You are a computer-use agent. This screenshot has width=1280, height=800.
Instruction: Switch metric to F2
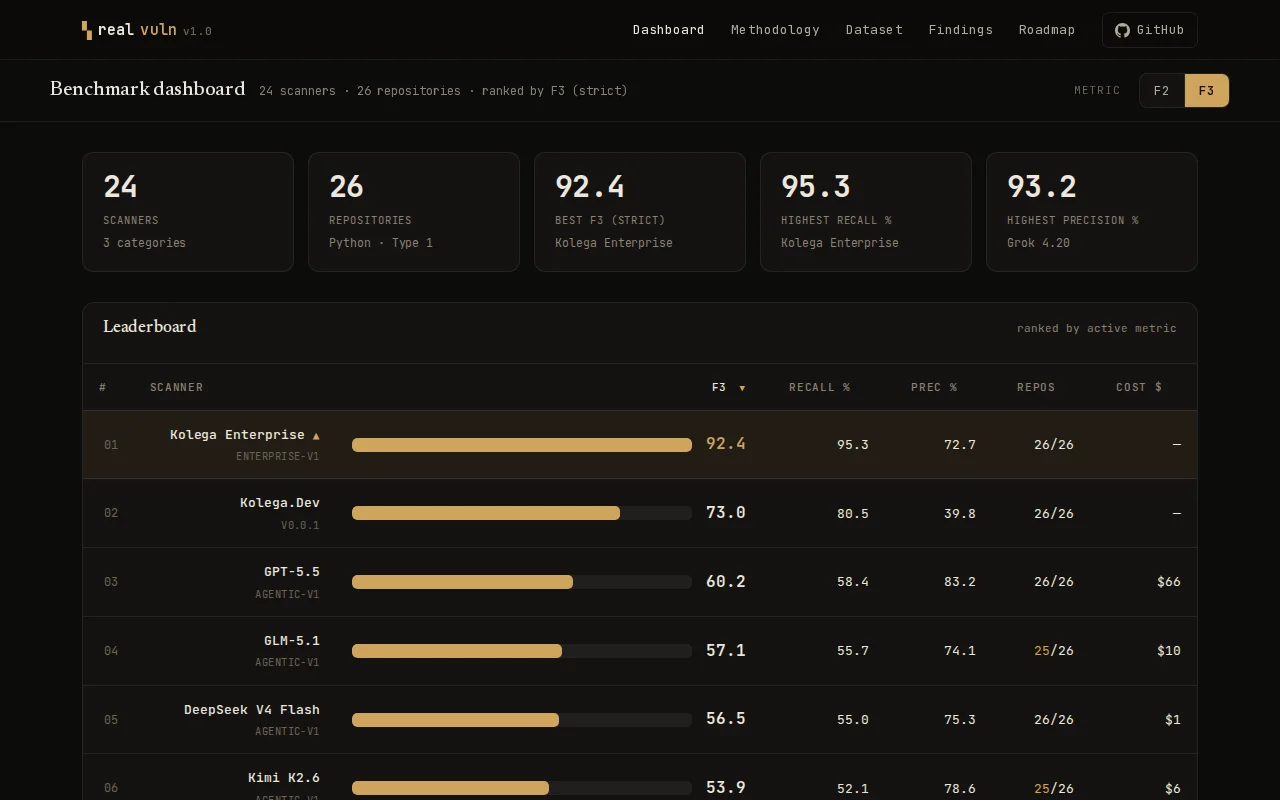coord(1162,91)
